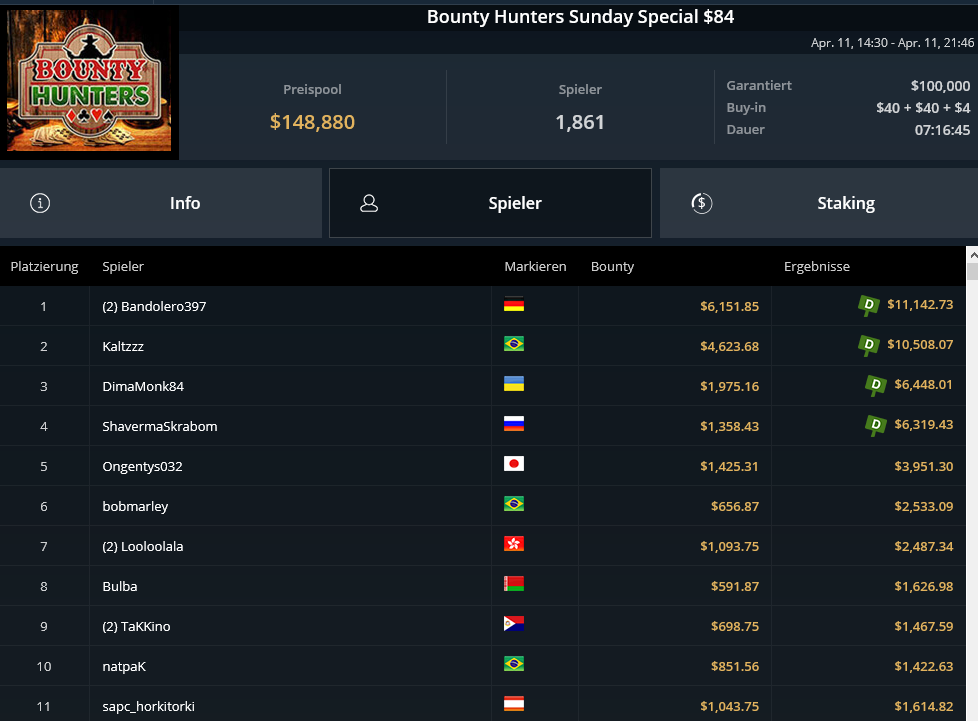
Task: Sort by Ergebnisse column header
Action: [816, 266]
